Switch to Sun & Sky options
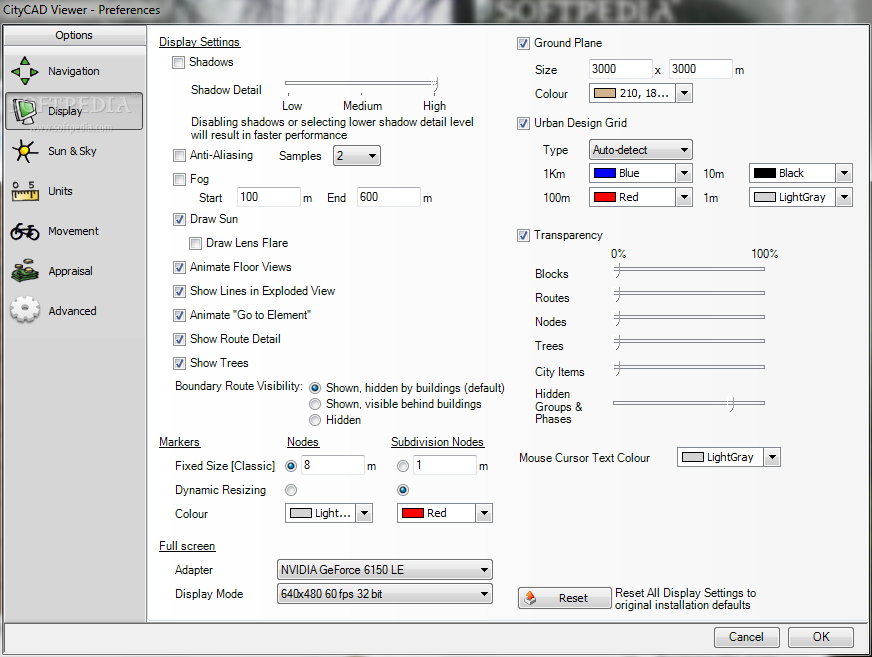872x657 pixels. (72, 151)
